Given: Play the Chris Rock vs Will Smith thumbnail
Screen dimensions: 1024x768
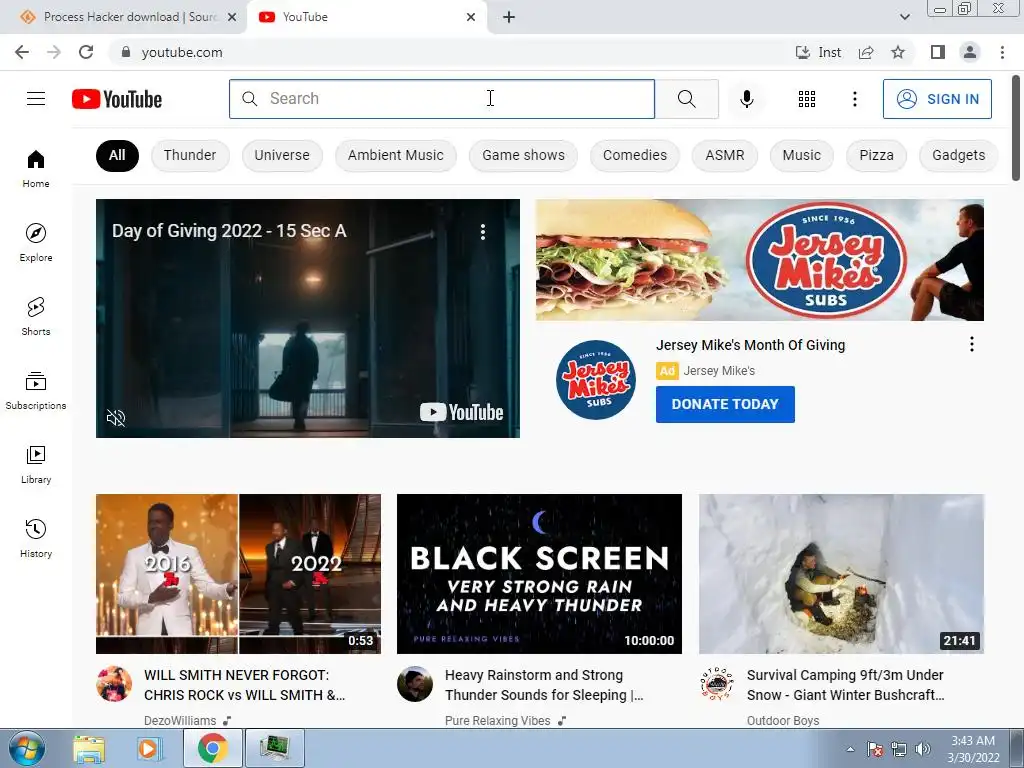Looking at the screenshot, I should [238, 574].
